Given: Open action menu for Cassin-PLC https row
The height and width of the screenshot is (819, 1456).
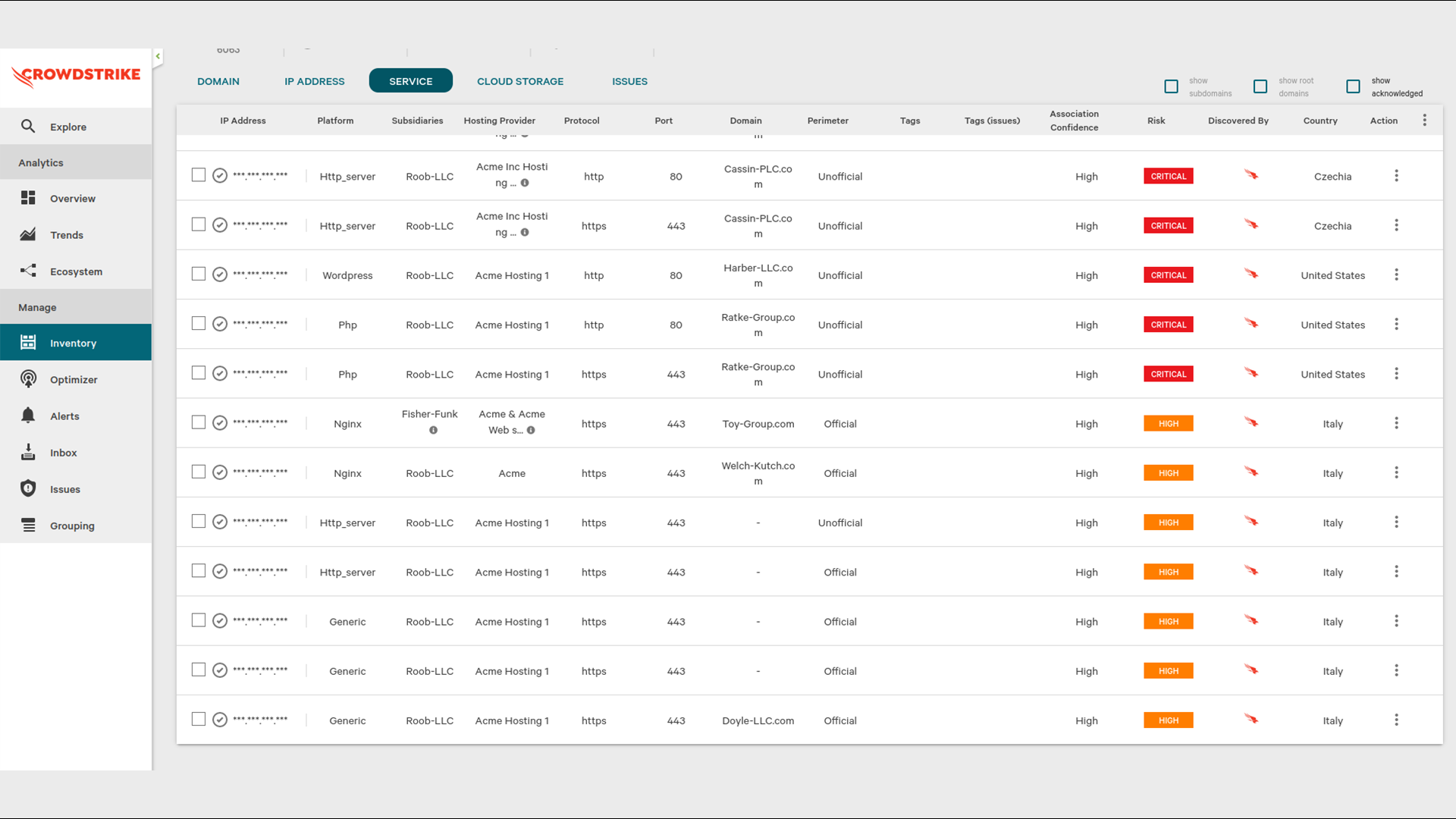Looking at the screenshot, I should 1396,225.
